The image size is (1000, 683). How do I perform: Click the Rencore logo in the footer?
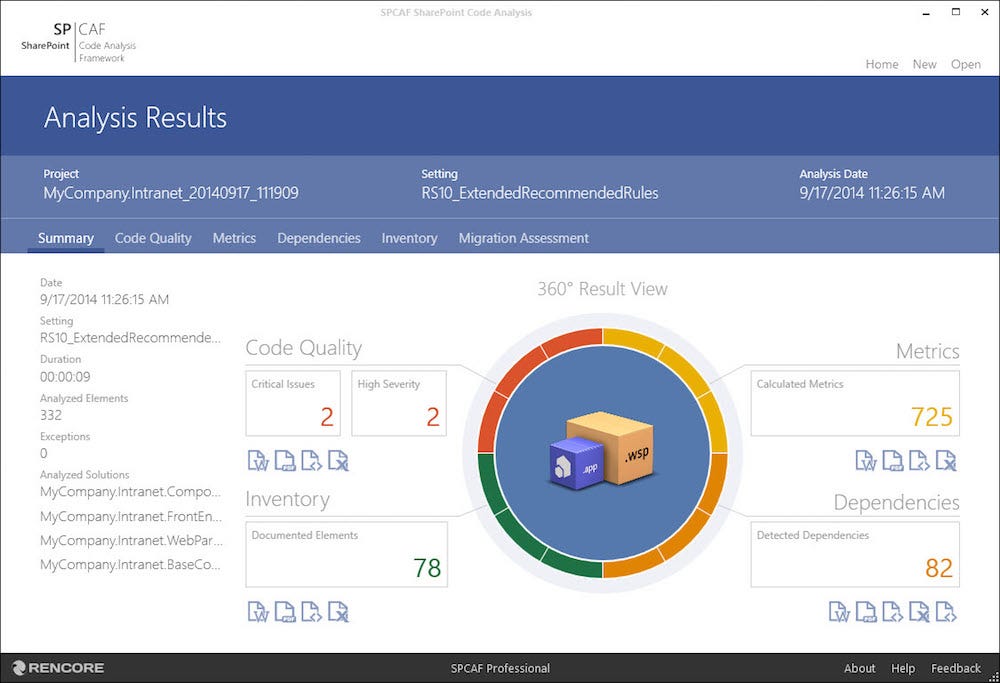point(57,668)
